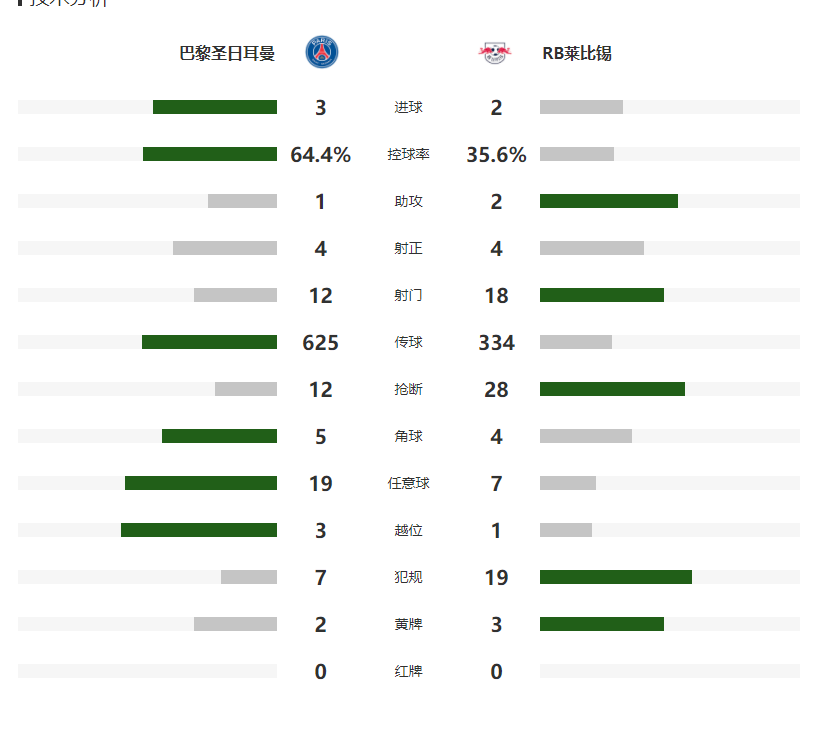Click Leipzig's green 犯规 bar
Viewport: 830px width, 729px height.
click(x=616, y=577)
